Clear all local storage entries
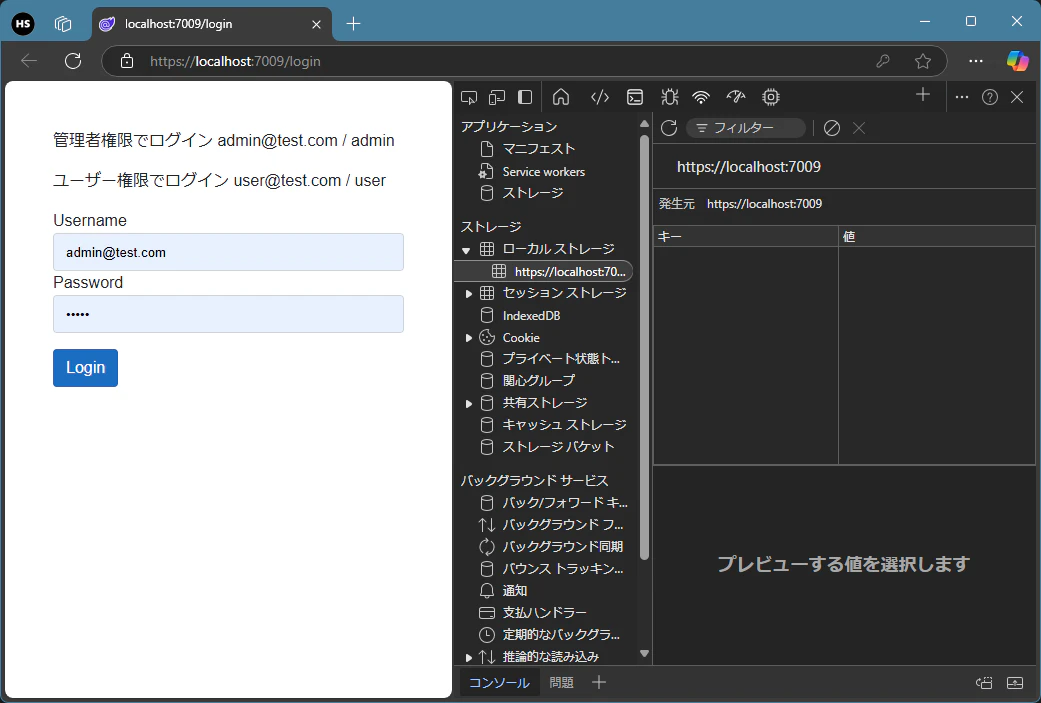This screenshot has height=703, width=1041. pyautogui.click(x=832, y=128)
